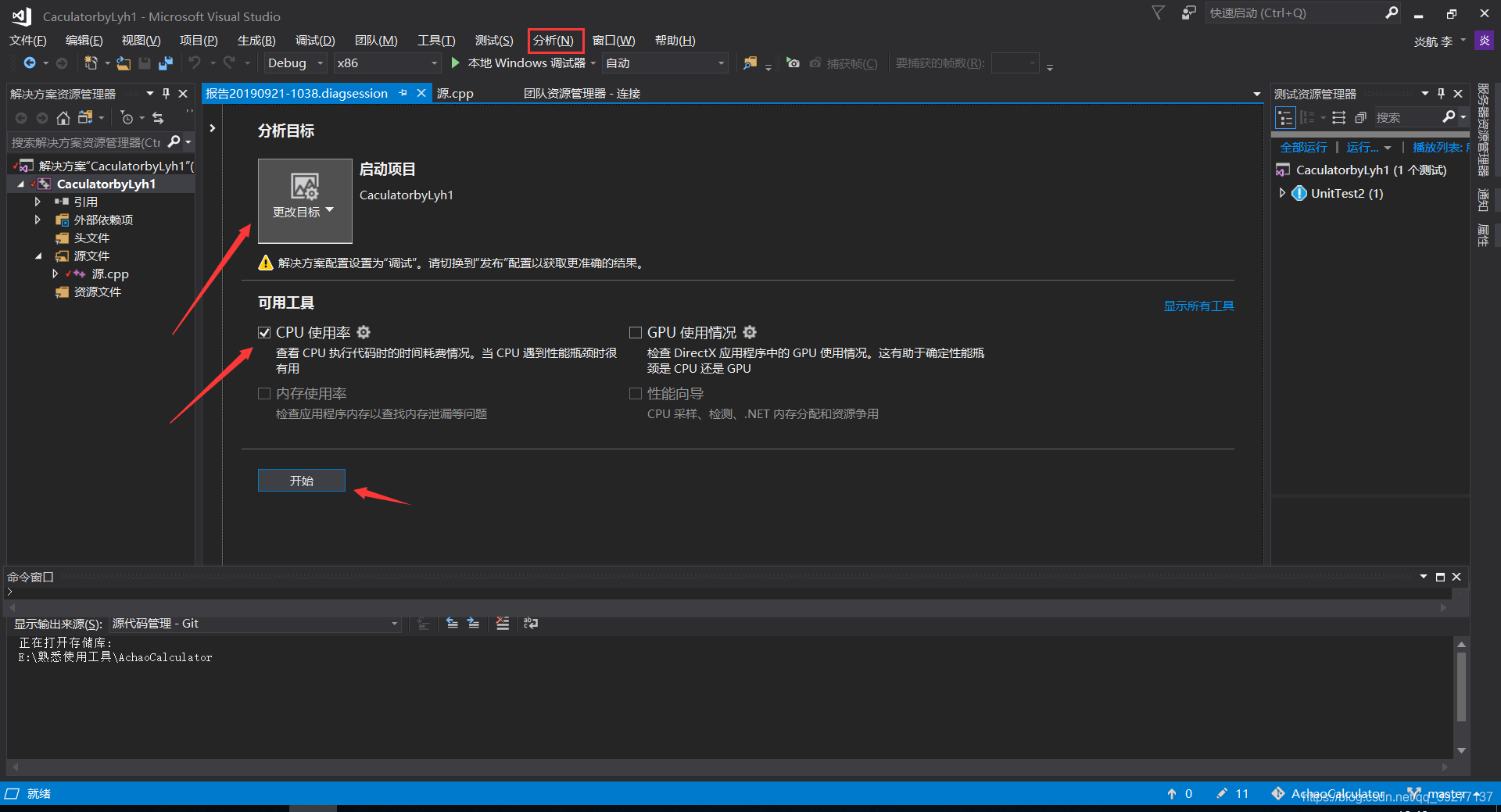Viewport: 1501px width, 812px height.
Task: Click the New Project icon in toolbar
Action: click(91, 63)
